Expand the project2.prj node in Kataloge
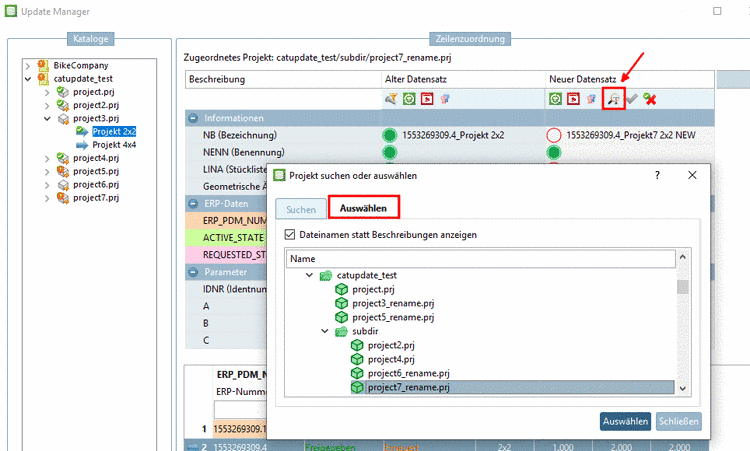The width and height of the screenshot is (750, 451). pyautogui.click(x=47, y=105)
